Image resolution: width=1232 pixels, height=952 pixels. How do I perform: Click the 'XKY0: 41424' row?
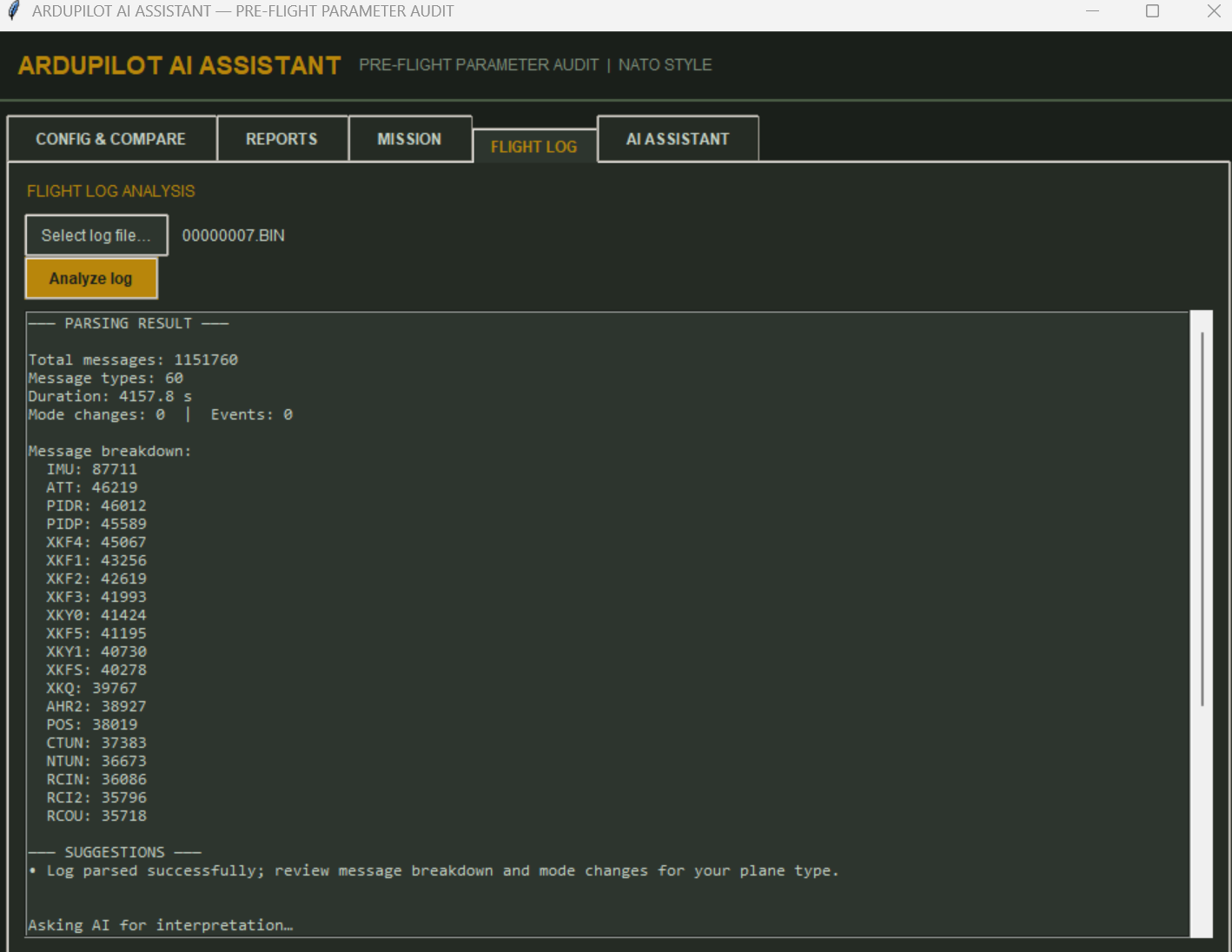click(96, 615)
